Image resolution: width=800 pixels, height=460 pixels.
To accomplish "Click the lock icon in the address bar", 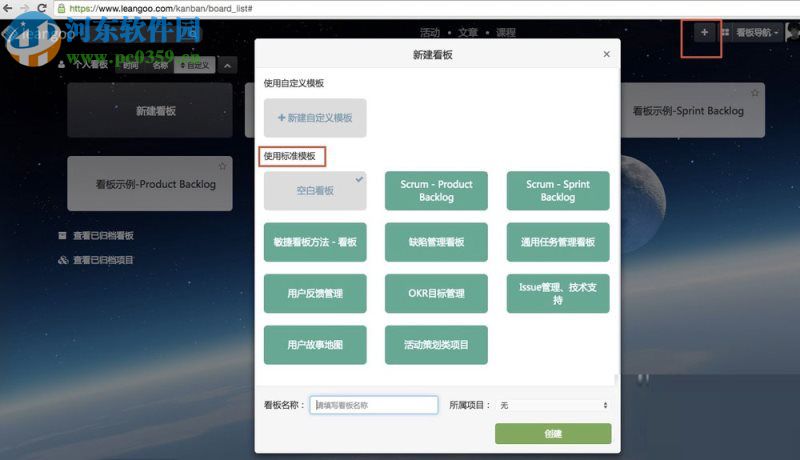I will point(61,8).
